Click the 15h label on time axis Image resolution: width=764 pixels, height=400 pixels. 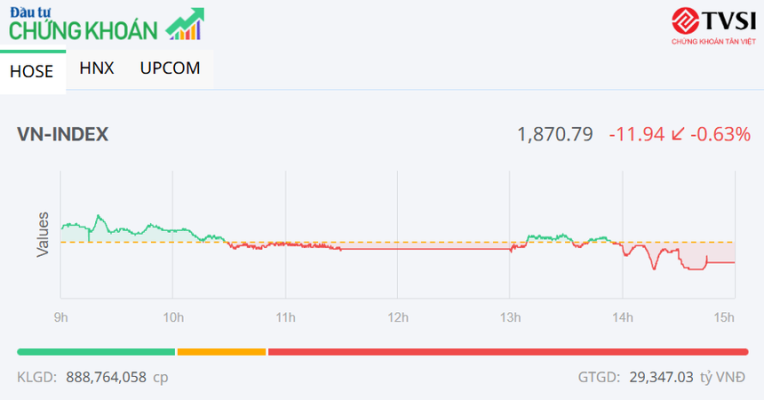pyautogui.click(x=724, y=318)
